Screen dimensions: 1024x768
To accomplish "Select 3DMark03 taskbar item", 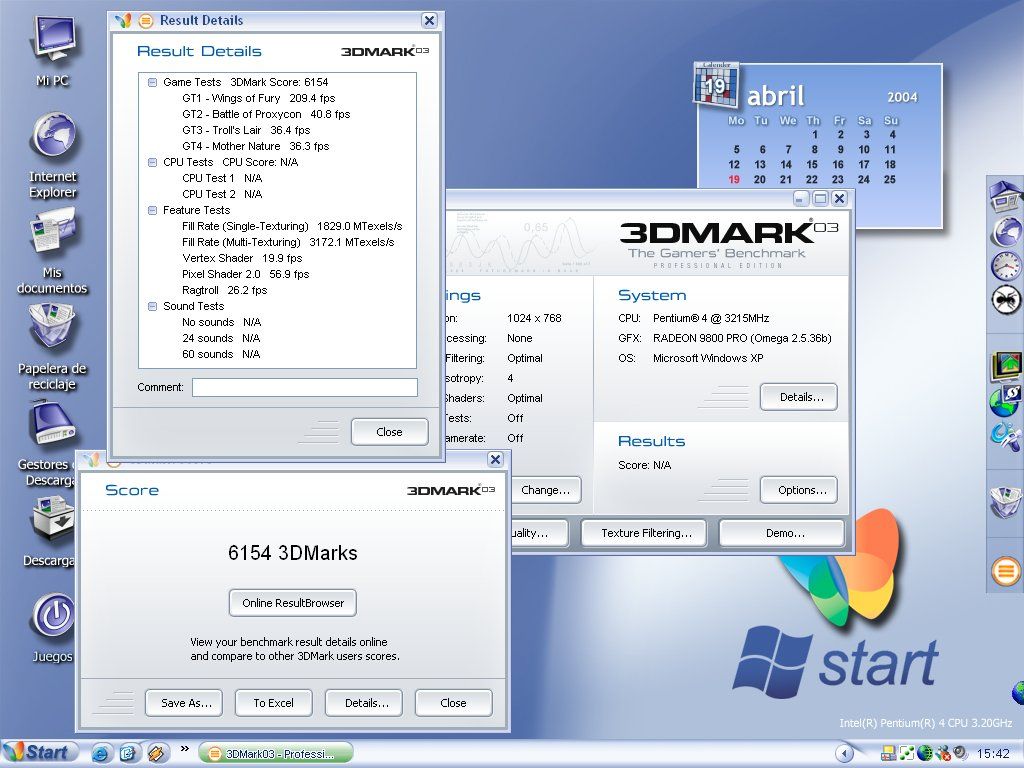I will (x=277, y=753).
